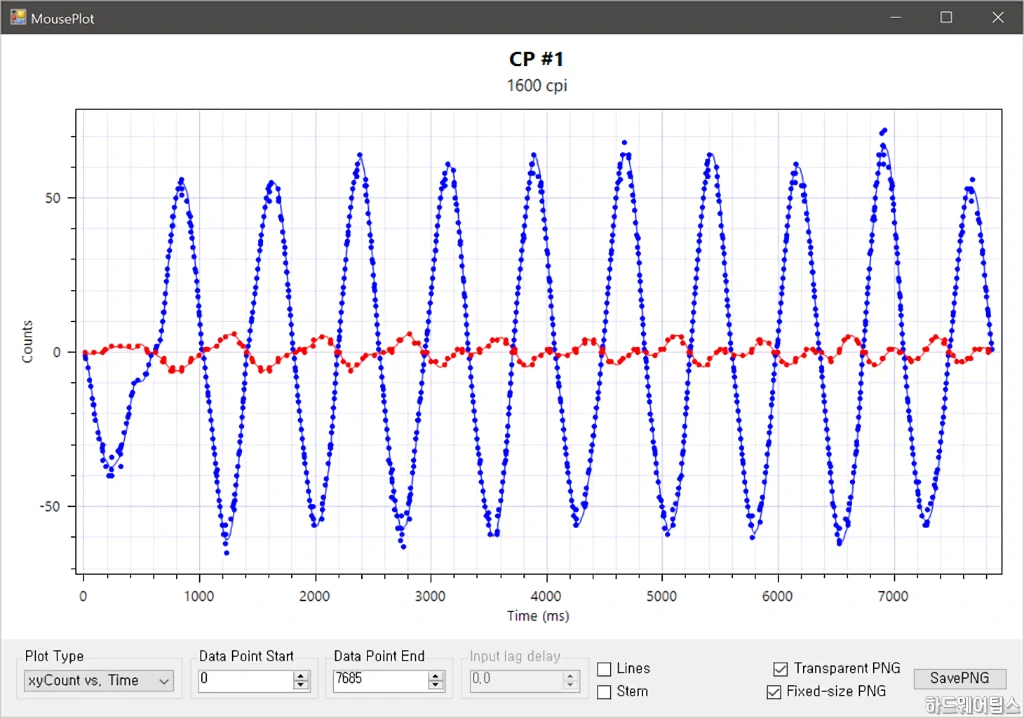
Task: Click the y-axis tick label 50
Action: 52,198
